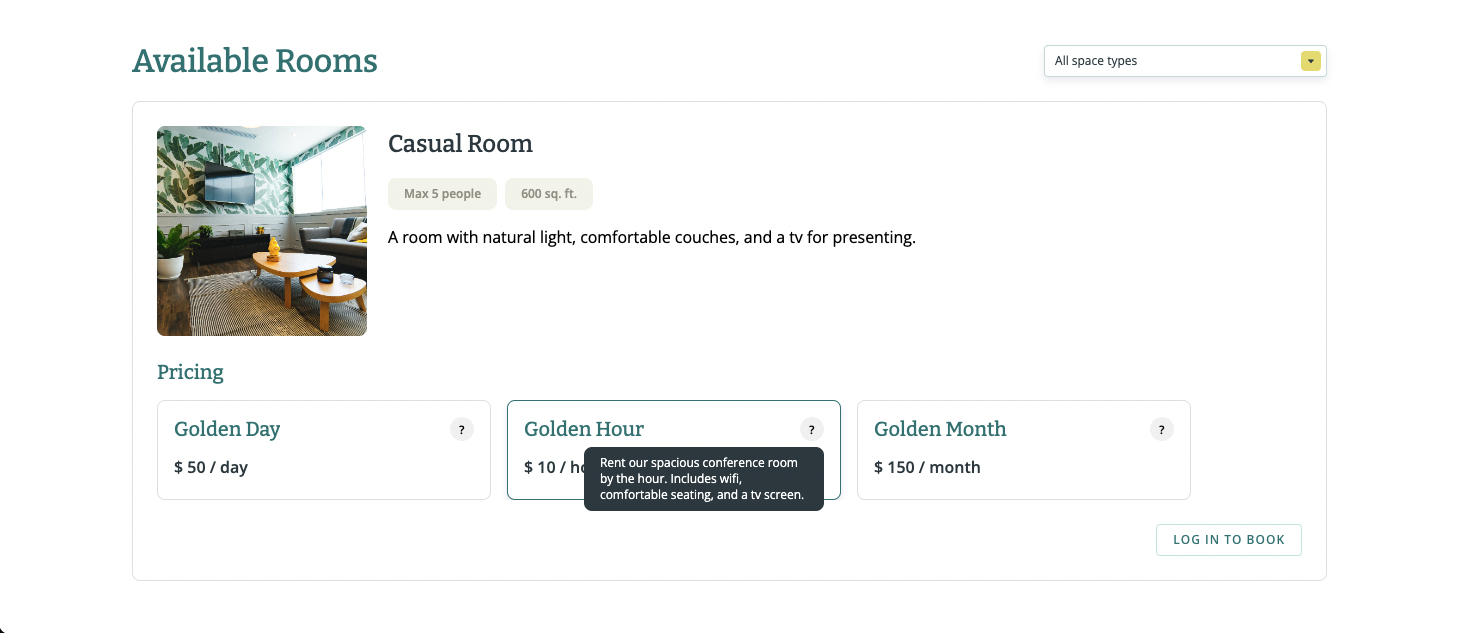Open the Casual Room photo thumbnail
1459x633 pixels.
coord(262,231)
